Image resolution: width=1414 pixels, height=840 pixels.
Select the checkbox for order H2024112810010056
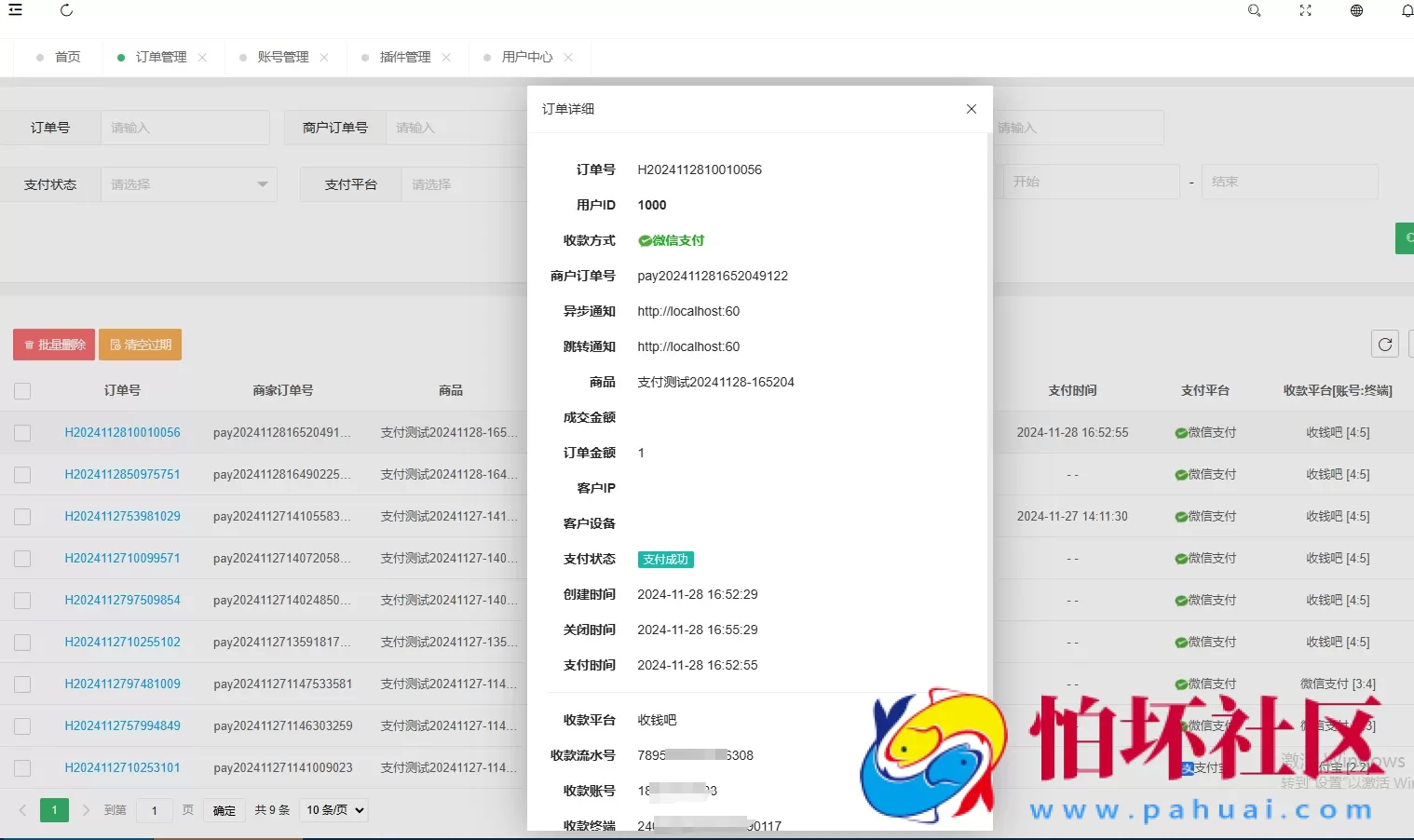[x=22, y=431]
